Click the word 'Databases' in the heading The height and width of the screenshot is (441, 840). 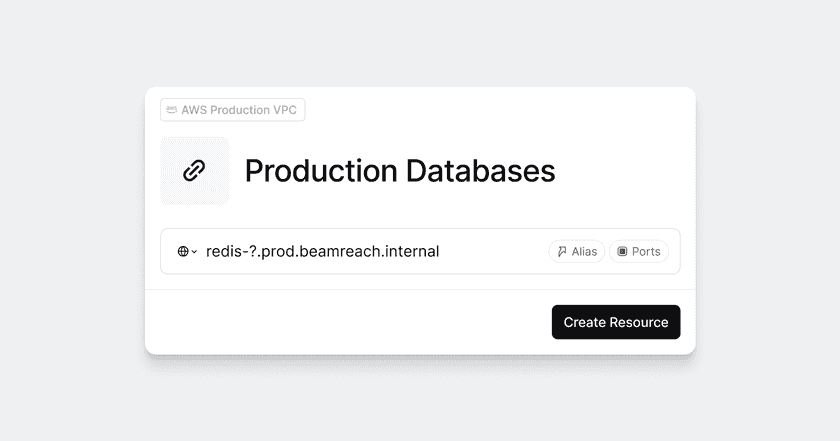(x=480, y=171)
